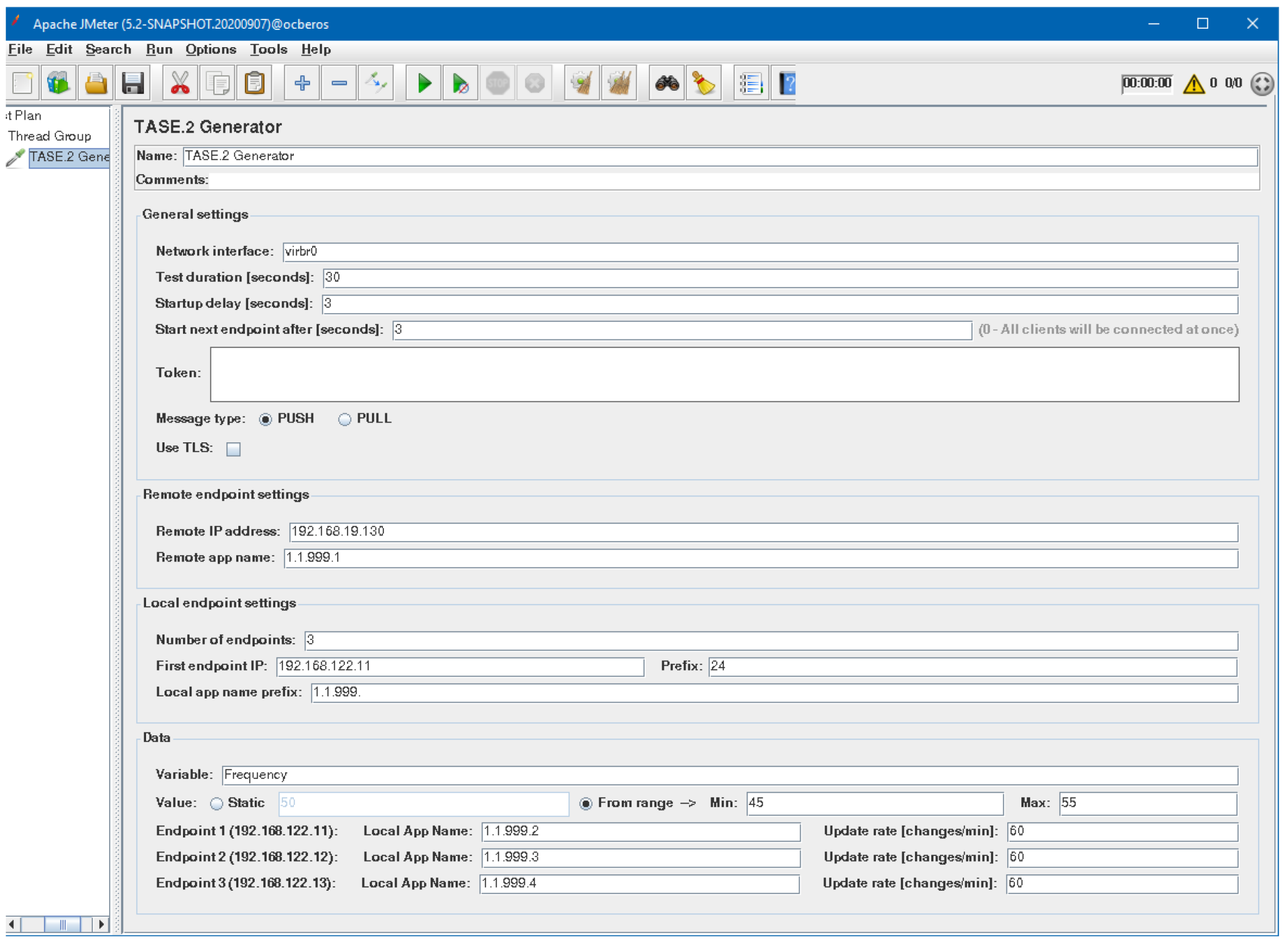Enable the Use TLS checkbox
The width and height of the screenshot is (1288, 942).
tap(233, 449)
